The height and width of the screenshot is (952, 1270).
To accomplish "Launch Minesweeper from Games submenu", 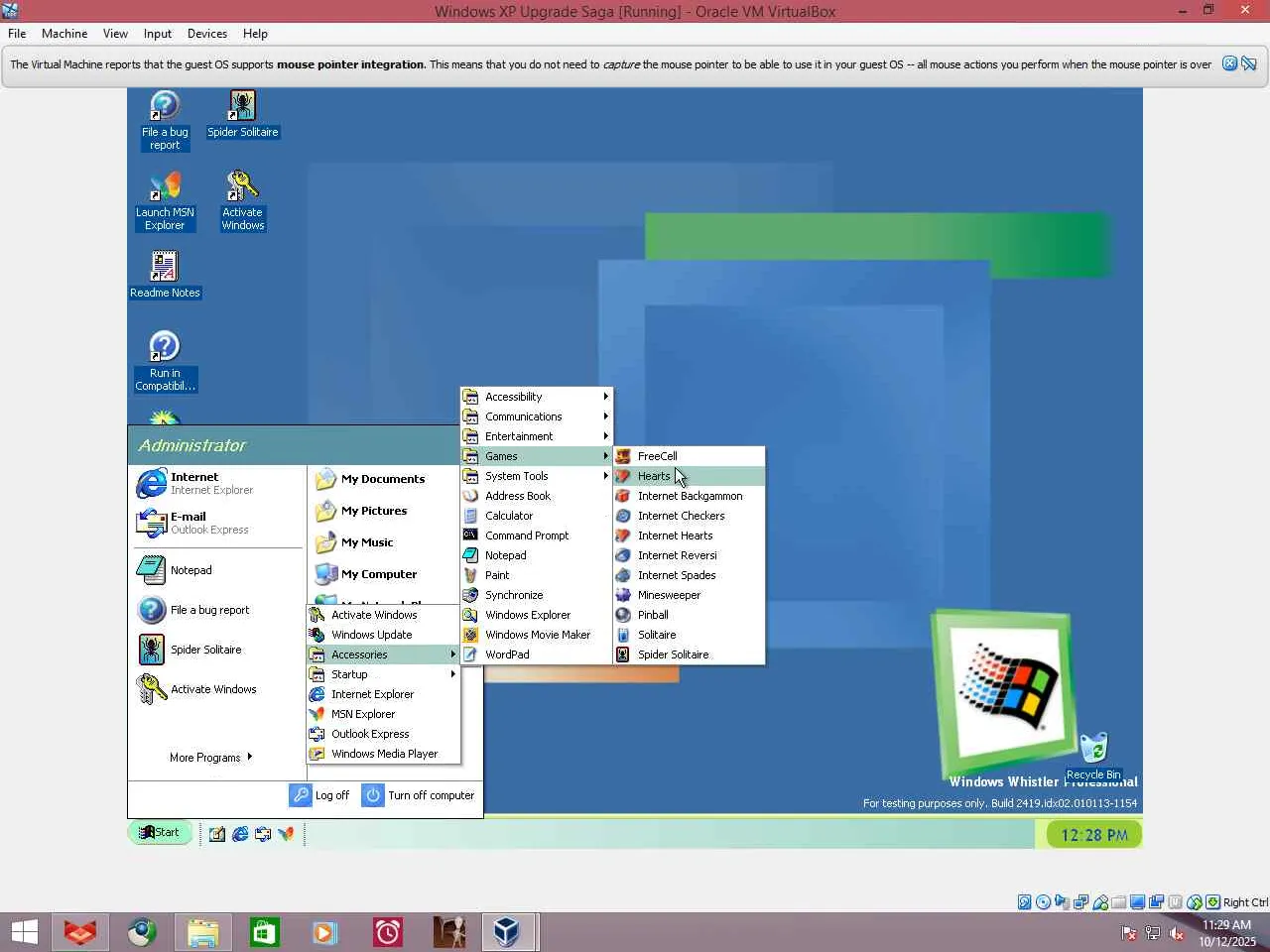I will 690,595.
